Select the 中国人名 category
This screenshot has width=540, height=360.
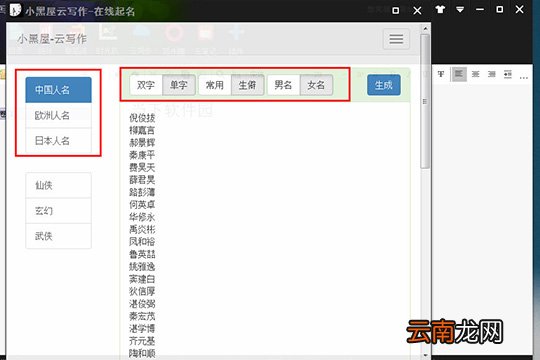(x=59, y=90)
